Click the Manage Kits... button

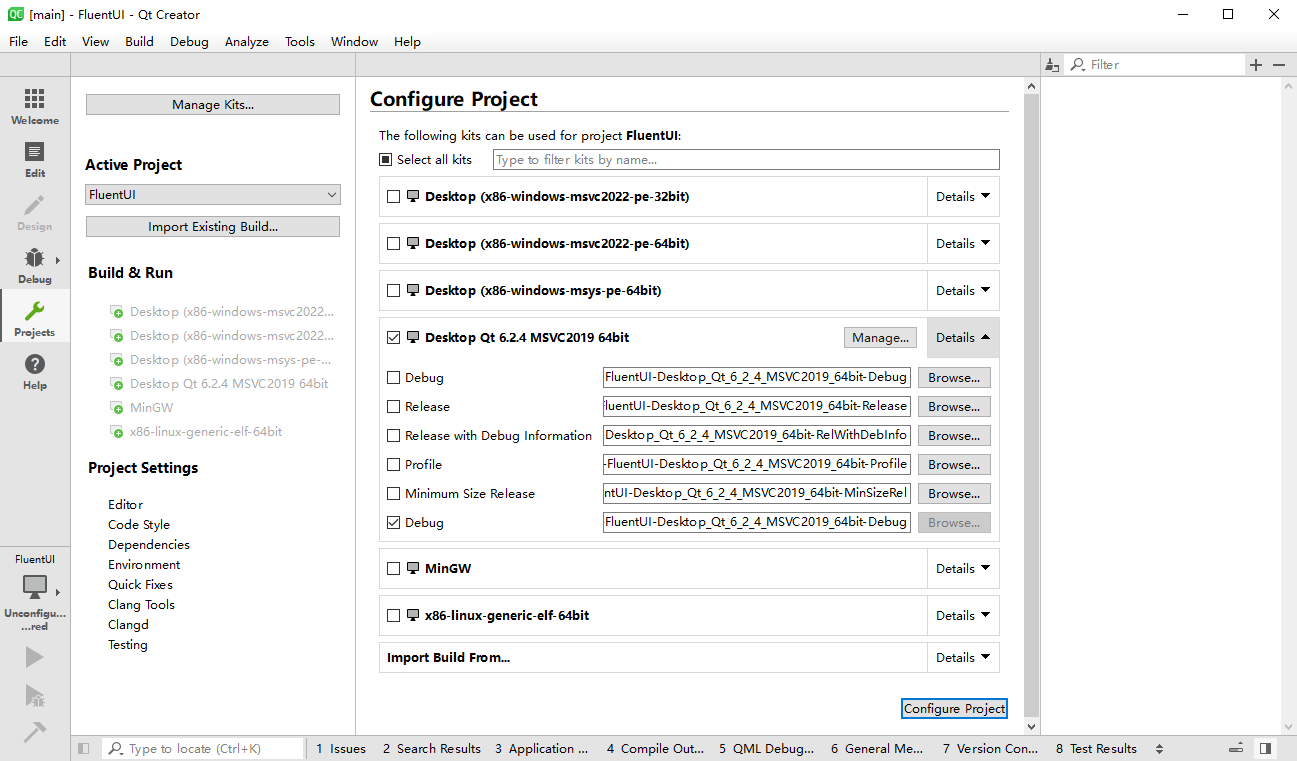(x=213, y=105)
